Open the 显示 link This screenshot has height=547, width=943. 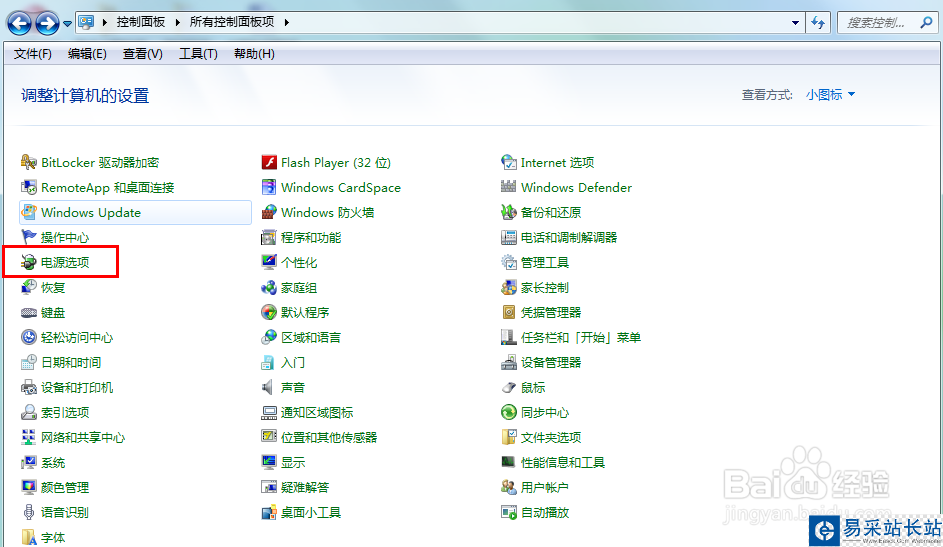point(293,463)
